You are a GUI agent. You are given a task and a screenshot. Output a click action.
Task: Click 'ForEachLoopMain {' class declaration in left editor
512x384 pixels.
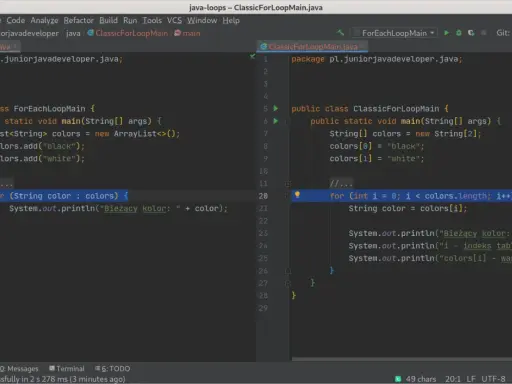pos(54,109)
